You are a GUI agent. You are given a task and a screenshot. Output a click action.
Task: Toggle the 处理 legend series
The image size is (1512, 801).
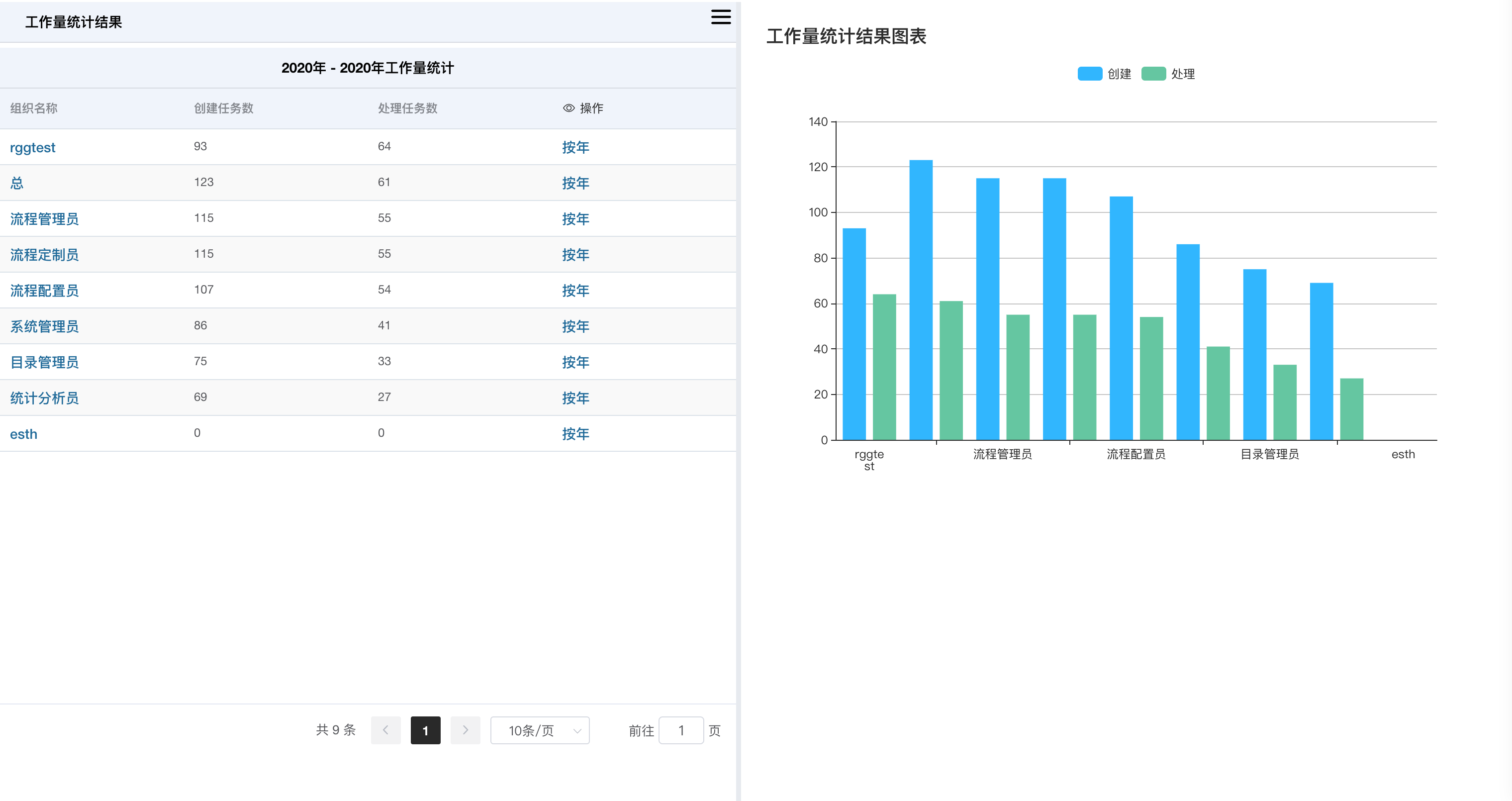1167,74
